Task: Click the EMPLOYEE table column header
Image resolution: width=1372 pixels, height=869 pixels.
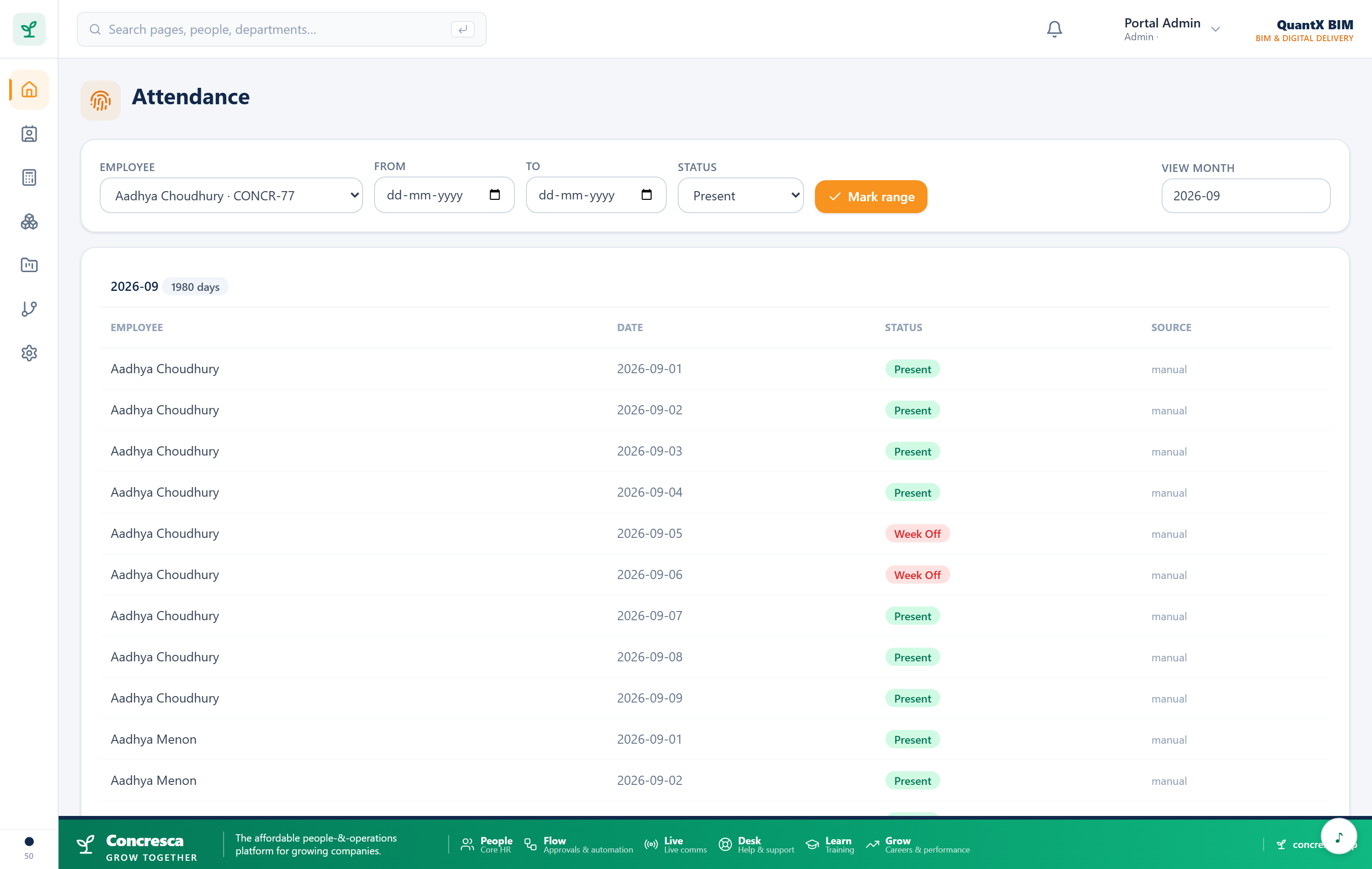Action: pyautogui.click(x=137, y=327)
